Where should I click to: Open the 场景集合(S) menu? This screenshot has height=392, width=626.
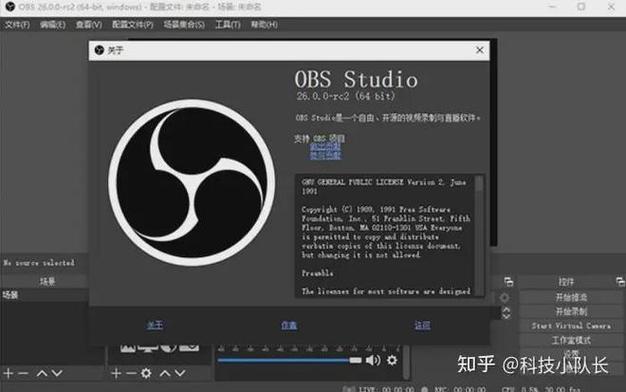[184, 25]
